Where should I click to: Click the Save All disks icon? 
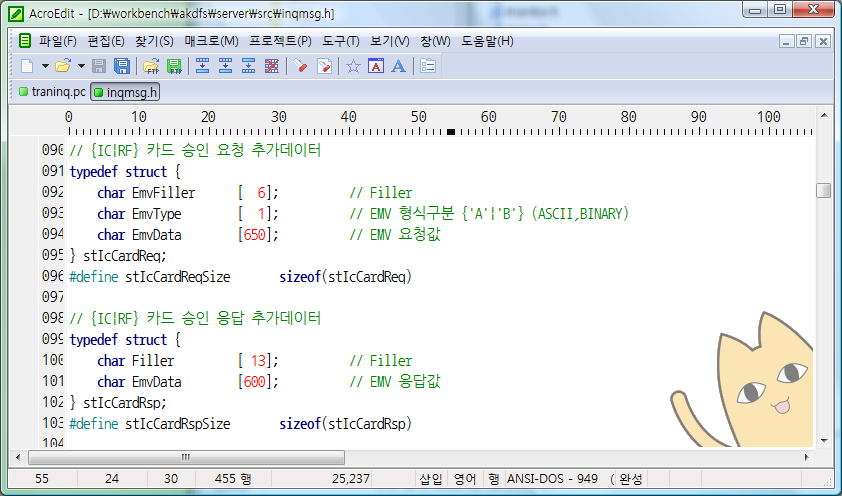121,66
